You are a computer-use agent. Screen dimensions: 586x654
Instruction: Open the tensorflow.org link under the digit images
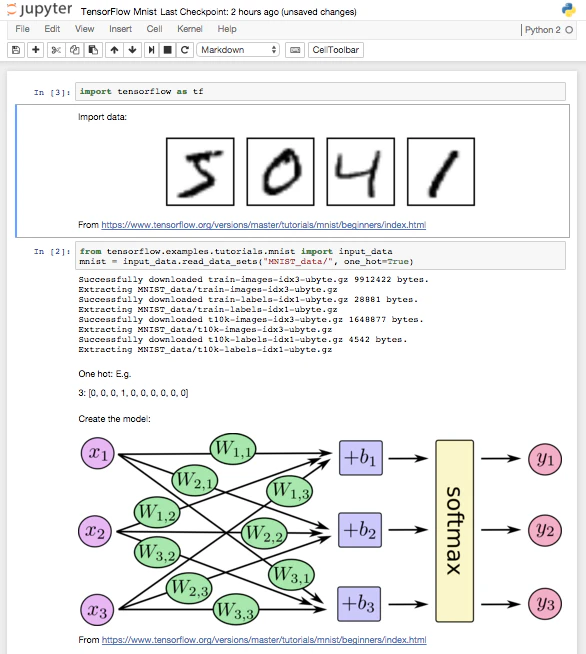click(x=264, y=225)
